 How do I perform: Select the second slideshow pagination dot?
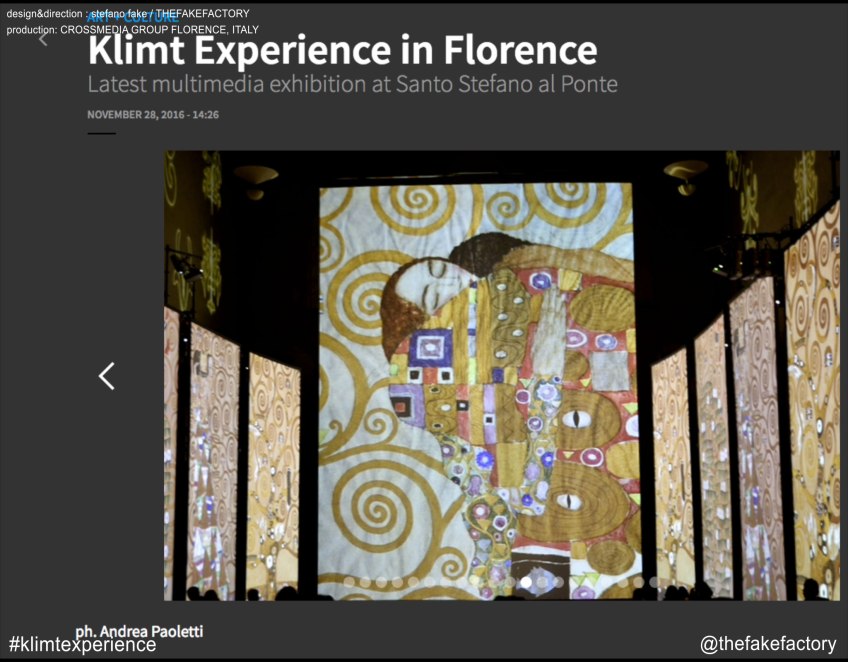pos(365,582)
